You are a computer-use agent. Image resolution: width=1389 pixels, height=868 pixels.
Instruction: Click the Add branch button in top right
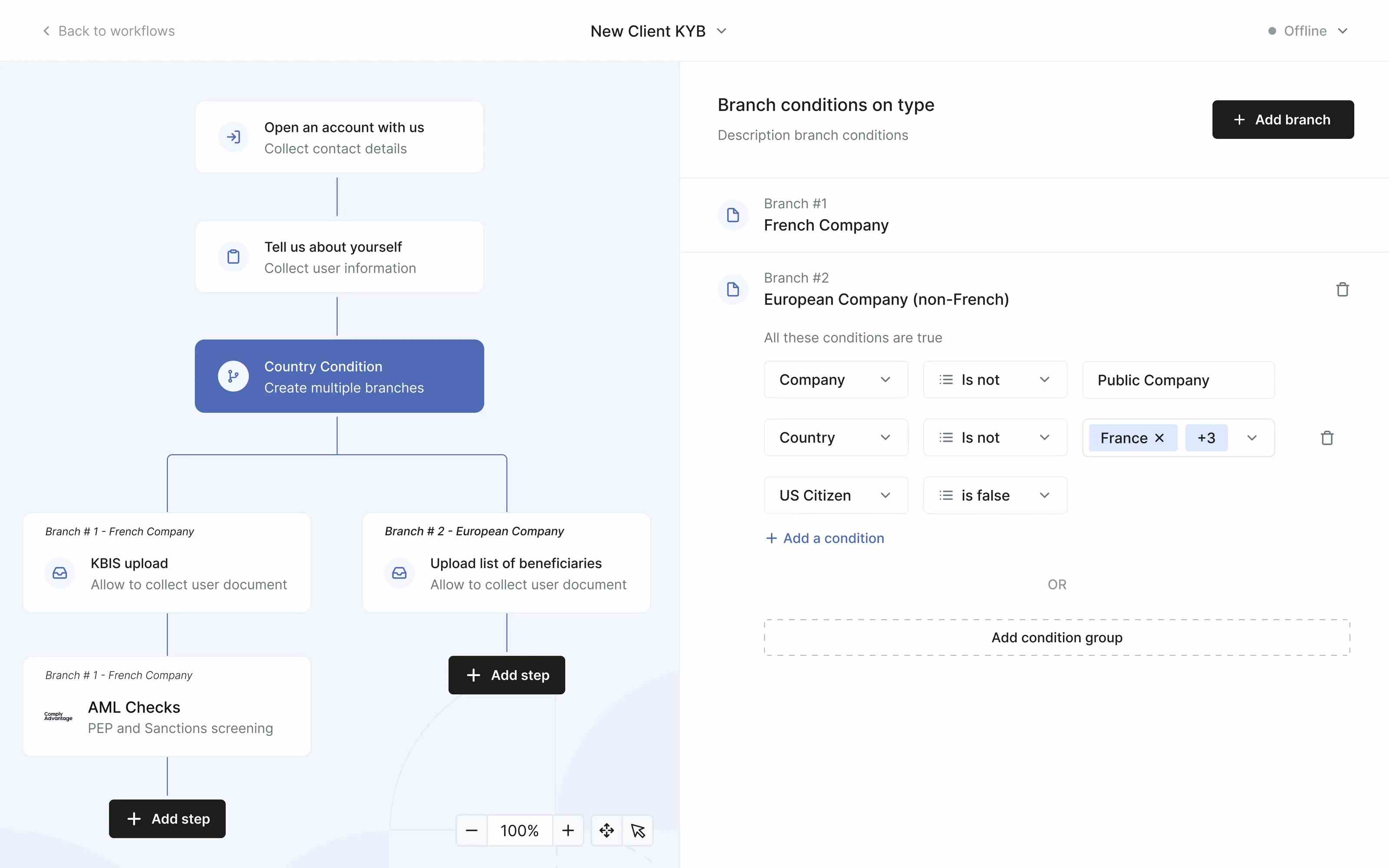1283,119
